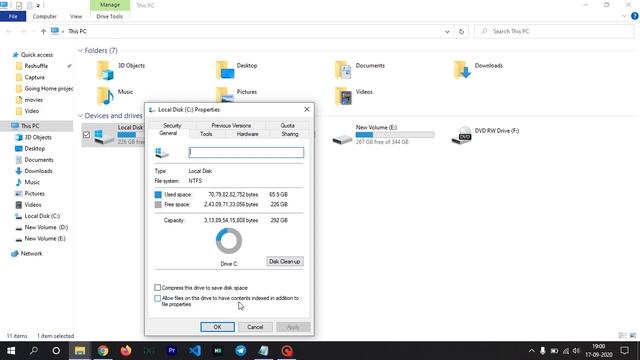Open the Downloads folder icon
Viewport: 640px width, 360px height.
tap(462, 70)
